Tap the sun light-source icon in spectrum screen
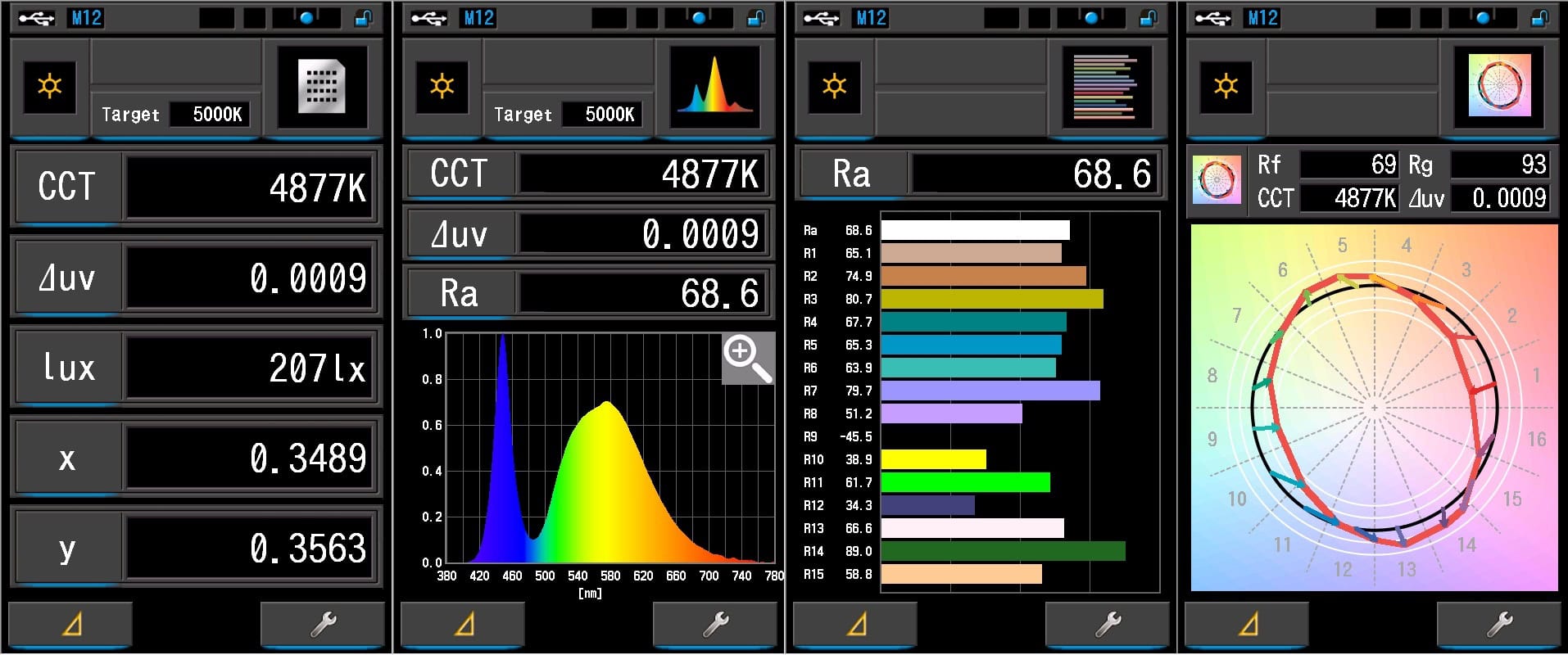Image resolution: width=1568 pixels, height=655 pixels. click(442, 87)
